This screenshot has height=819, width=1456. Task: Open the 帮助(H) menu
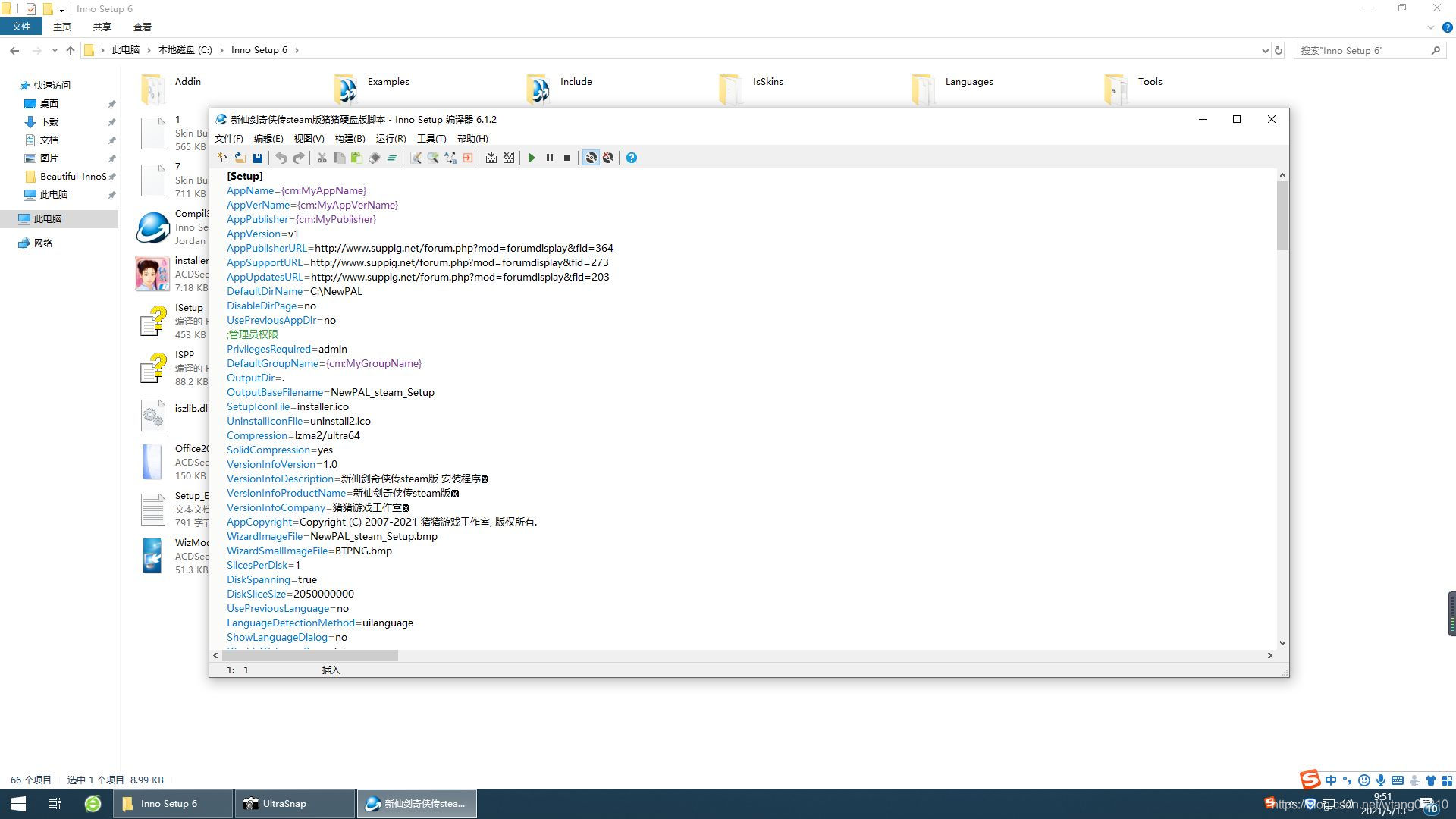472,138
